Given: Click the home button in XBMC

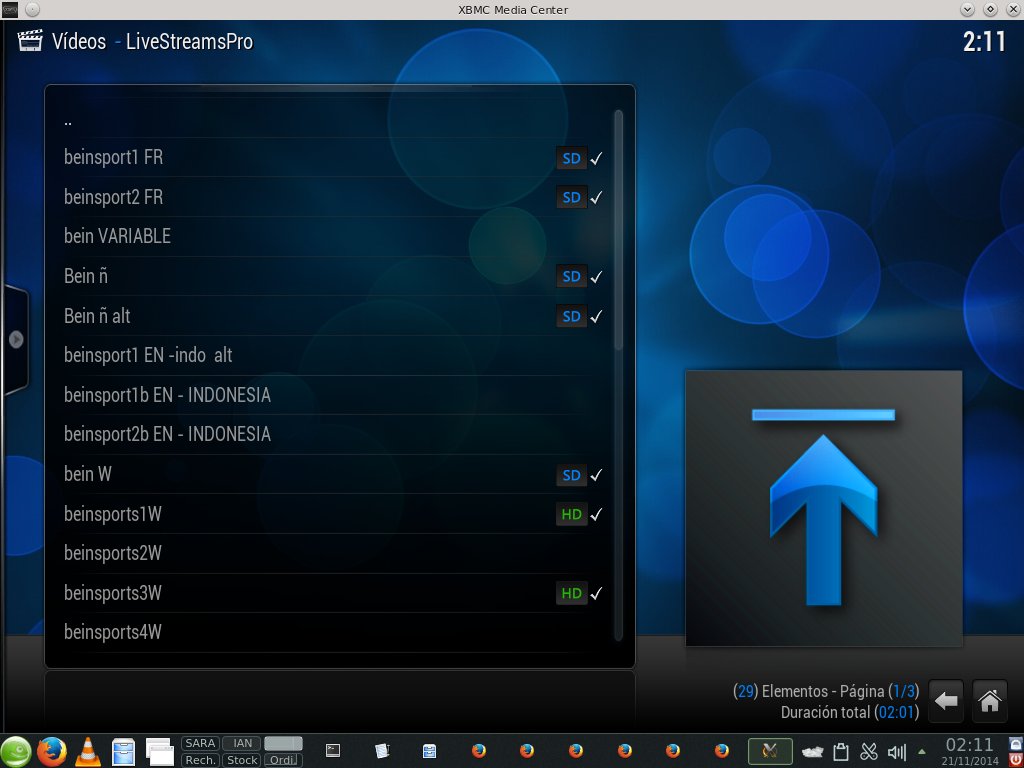Looking at the screenshot, I should [989, 701].
